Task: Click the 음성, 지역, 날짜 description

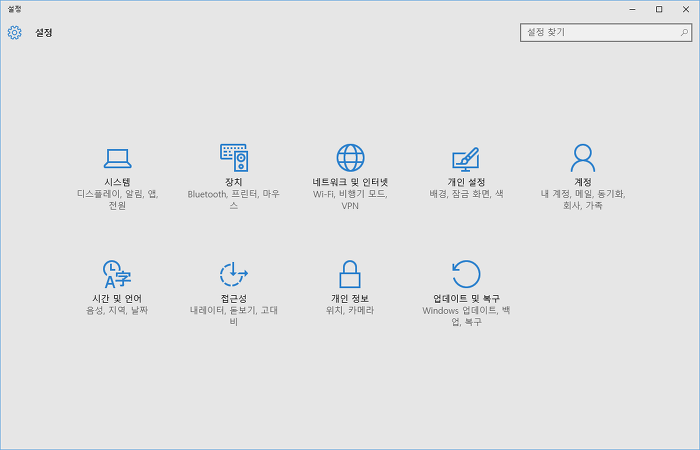Action: [117, 310]
